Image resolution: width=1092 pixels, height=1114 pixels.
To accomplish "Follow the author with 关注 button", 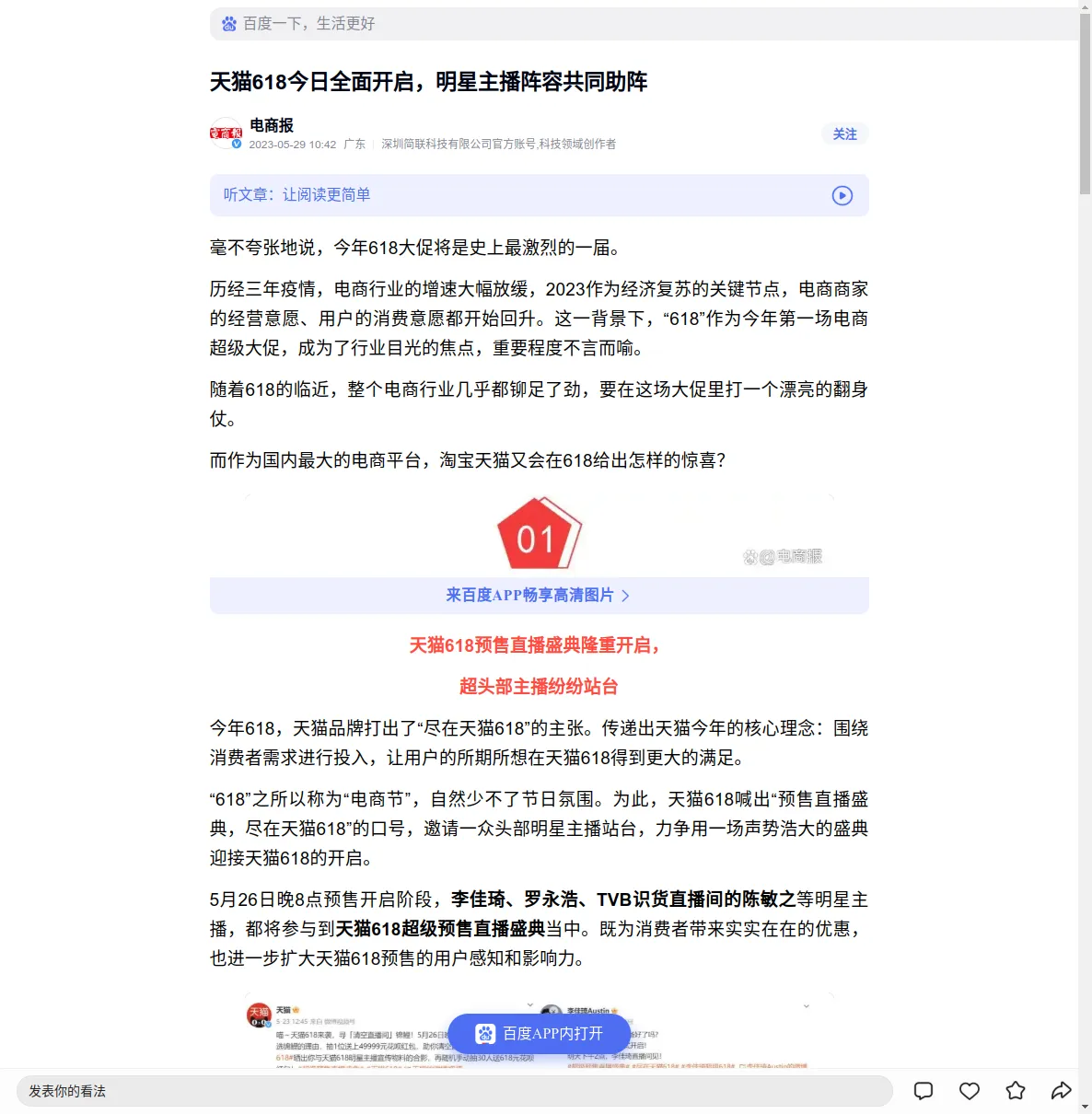I will [844, 134].
